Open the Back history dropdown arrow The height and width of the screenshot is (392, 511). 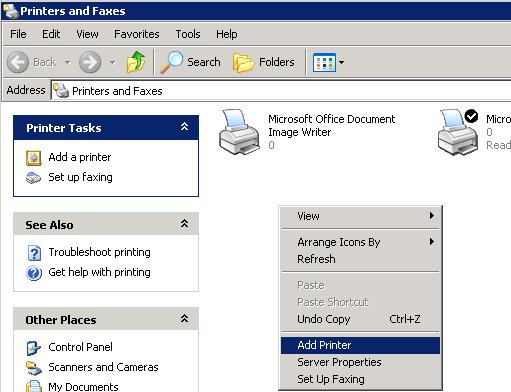pyautogui.click(x=67, y=62)
